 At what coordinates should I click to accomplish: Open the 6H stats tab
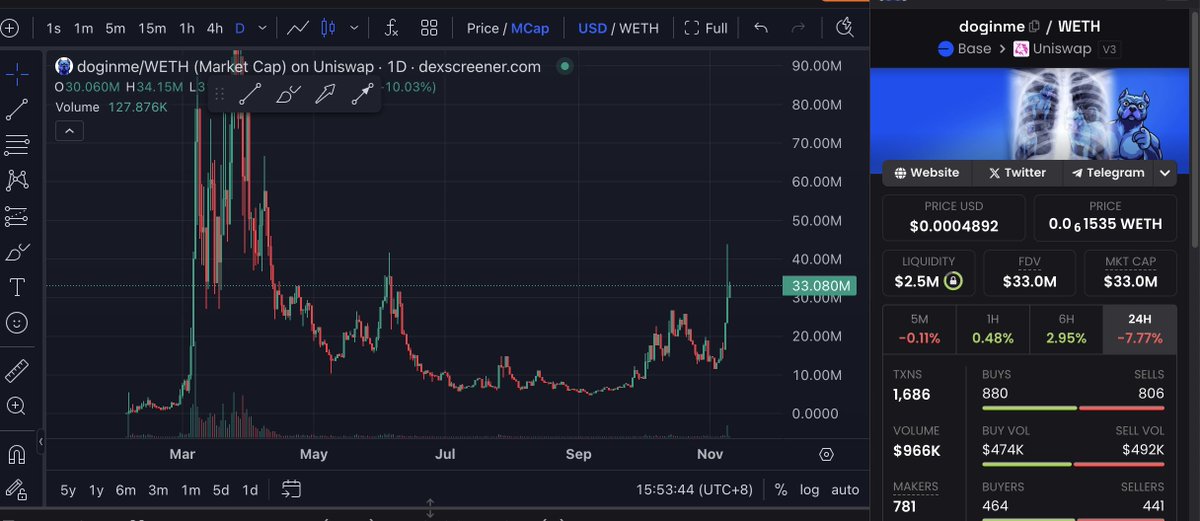(x=1065, y=329)
